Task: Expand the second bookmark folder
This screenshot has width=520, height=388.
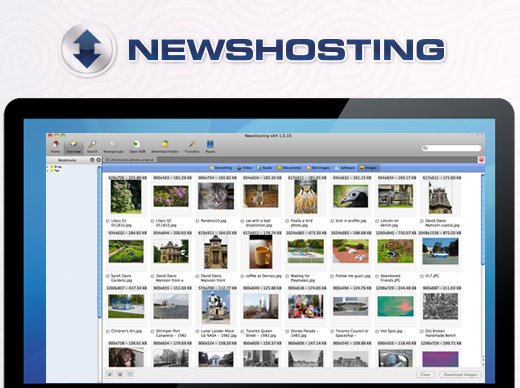Action: click(x=48, y=171)
